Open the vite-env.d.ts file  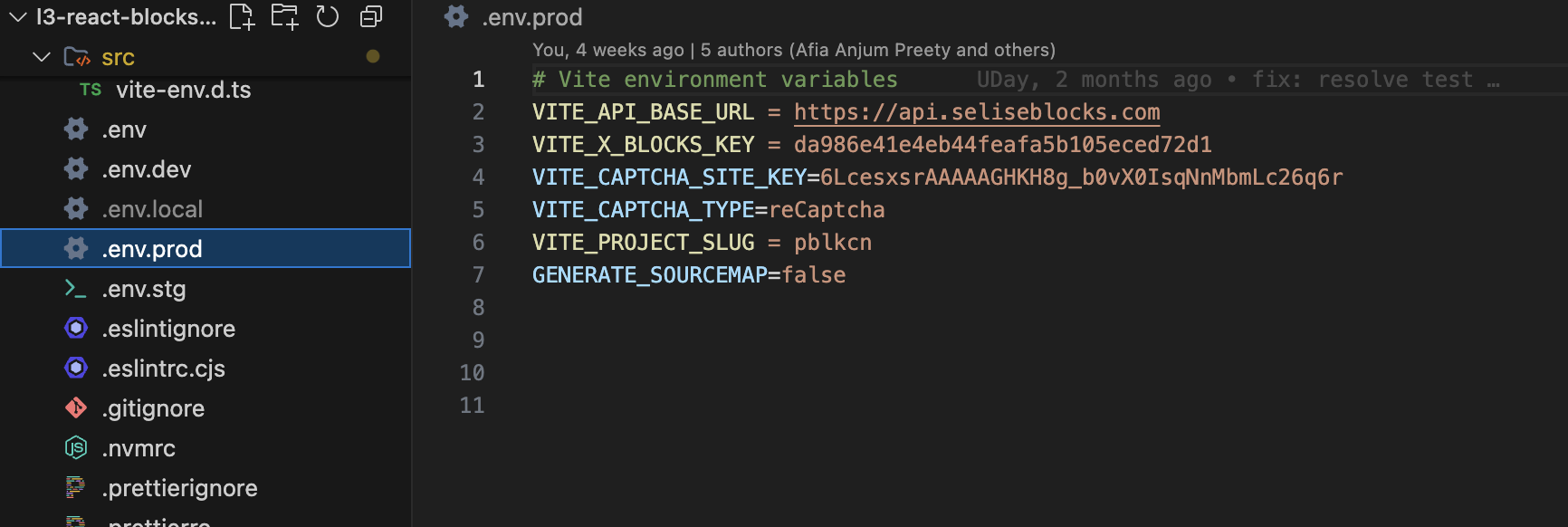183,90
